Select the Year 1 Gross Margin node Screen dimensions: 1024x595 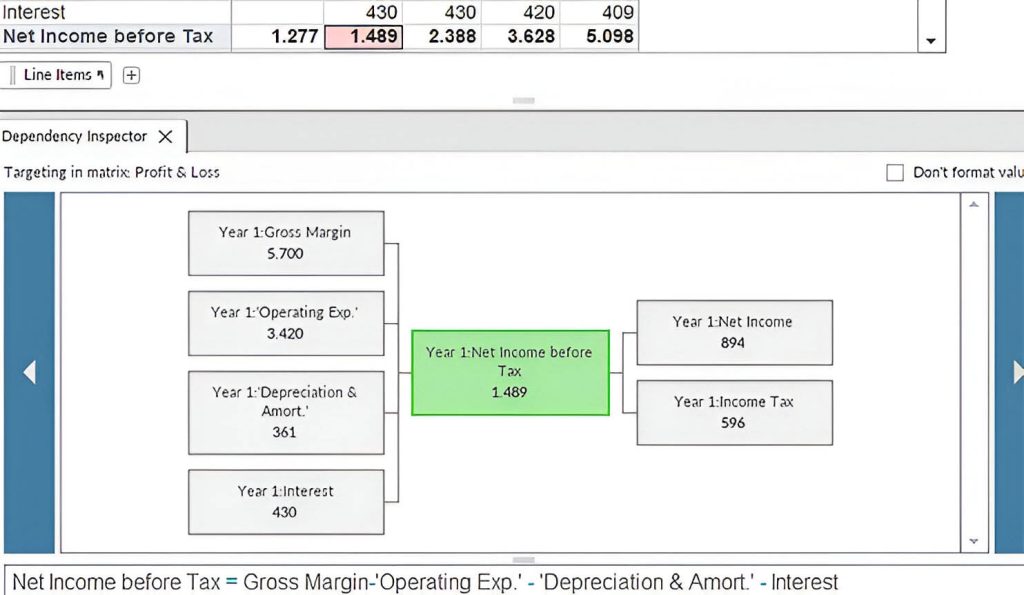(286, 243)
